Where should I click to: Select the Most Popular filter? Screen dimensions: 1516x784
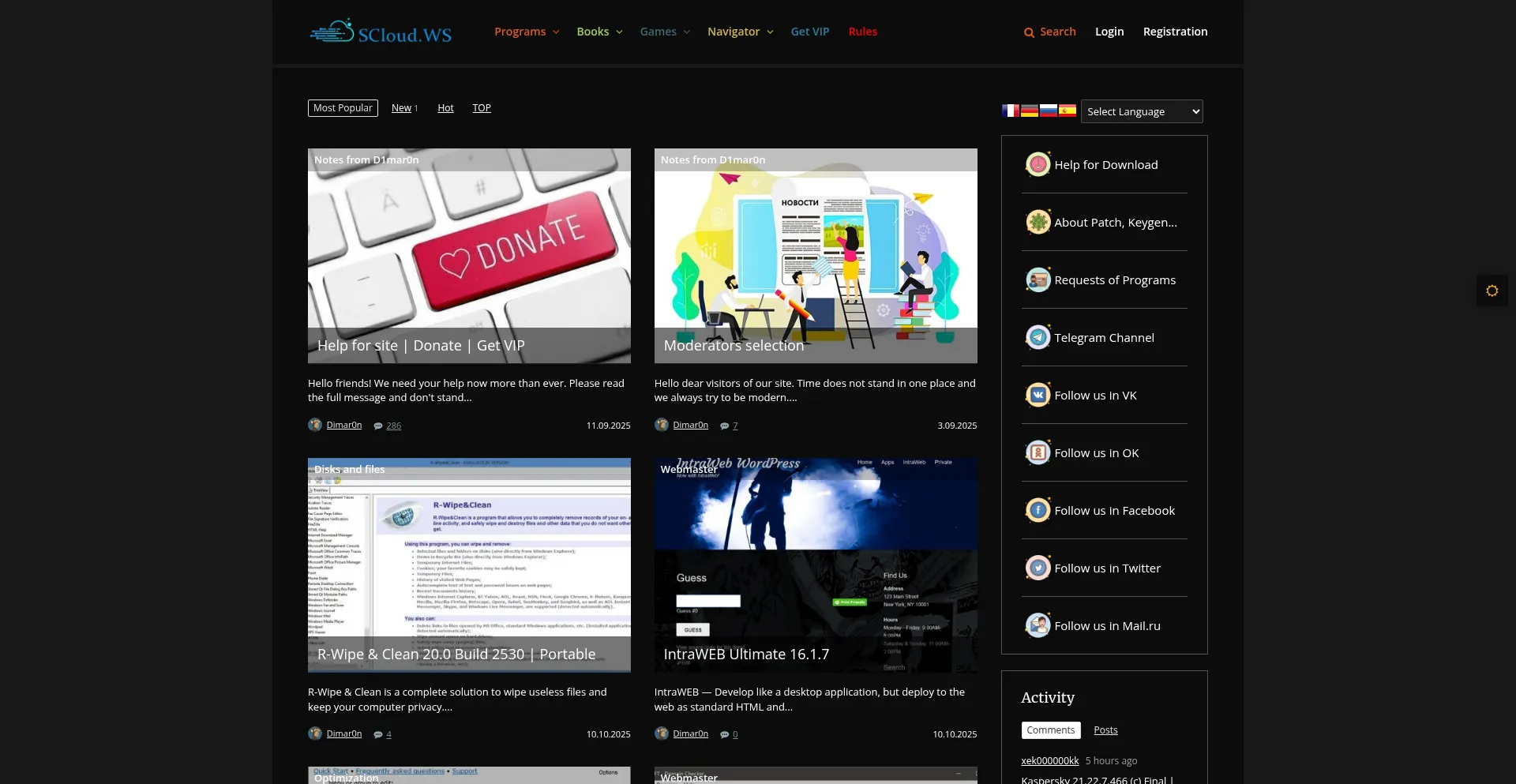(343, 108)
